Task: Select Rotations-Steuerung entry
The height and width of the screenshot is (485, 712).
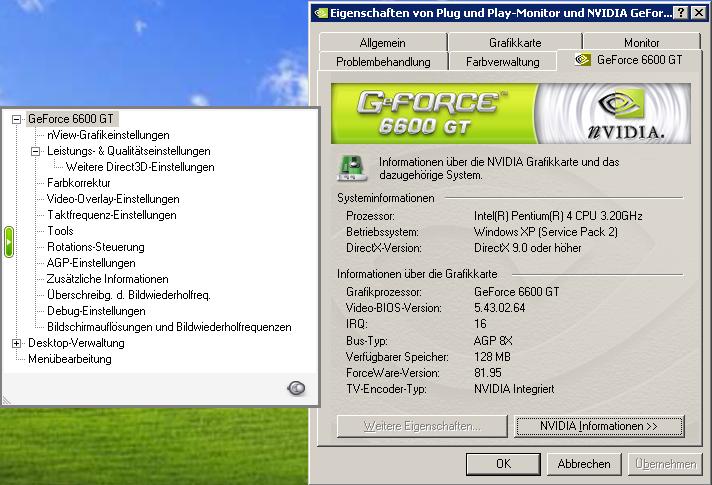Action: [x=96, y=247]
